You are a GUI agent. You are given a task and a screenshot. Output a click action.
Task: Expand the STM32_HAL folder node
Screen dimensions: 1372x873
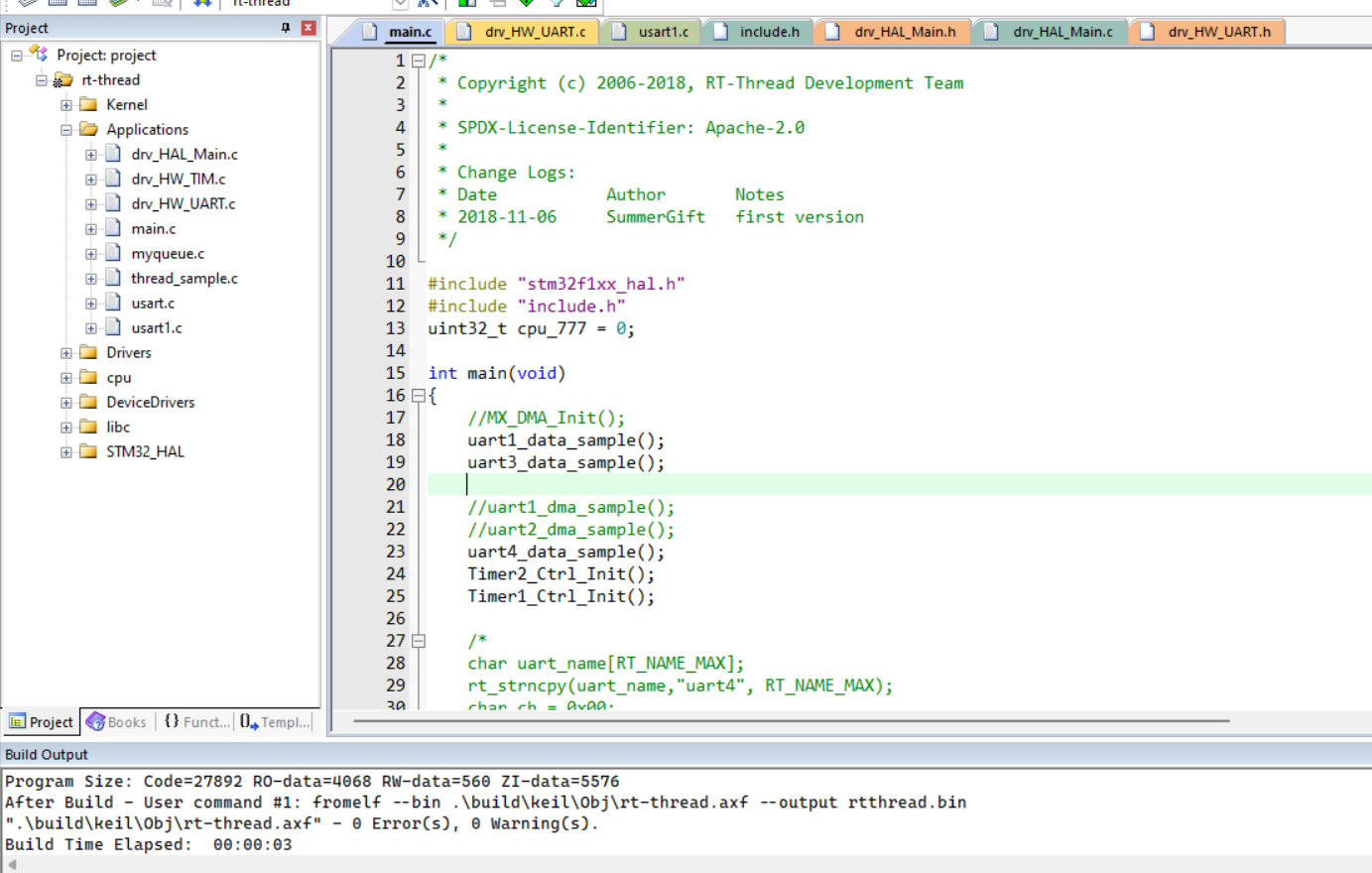66,452
